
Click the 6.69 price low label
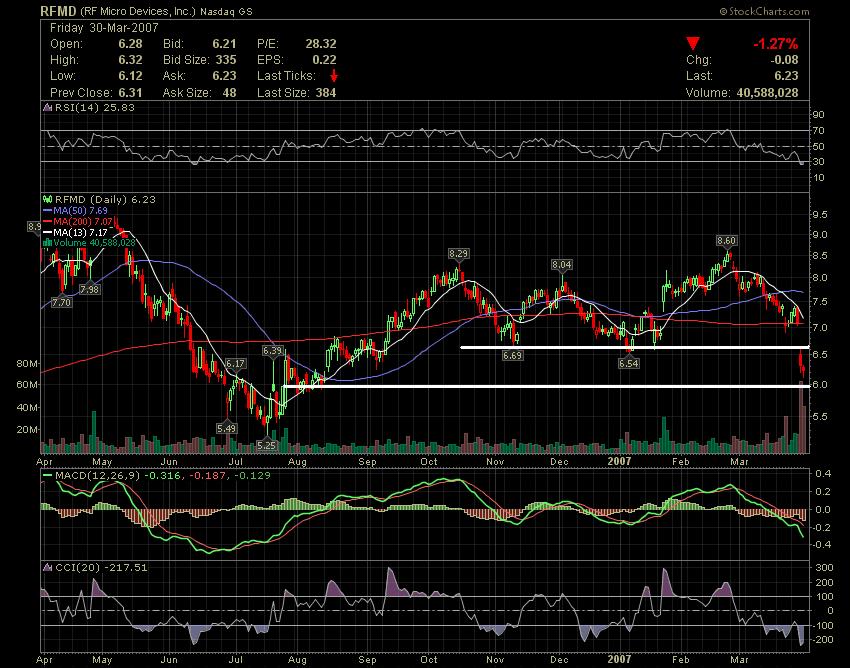pyautogui.click(x=512, y=356)
